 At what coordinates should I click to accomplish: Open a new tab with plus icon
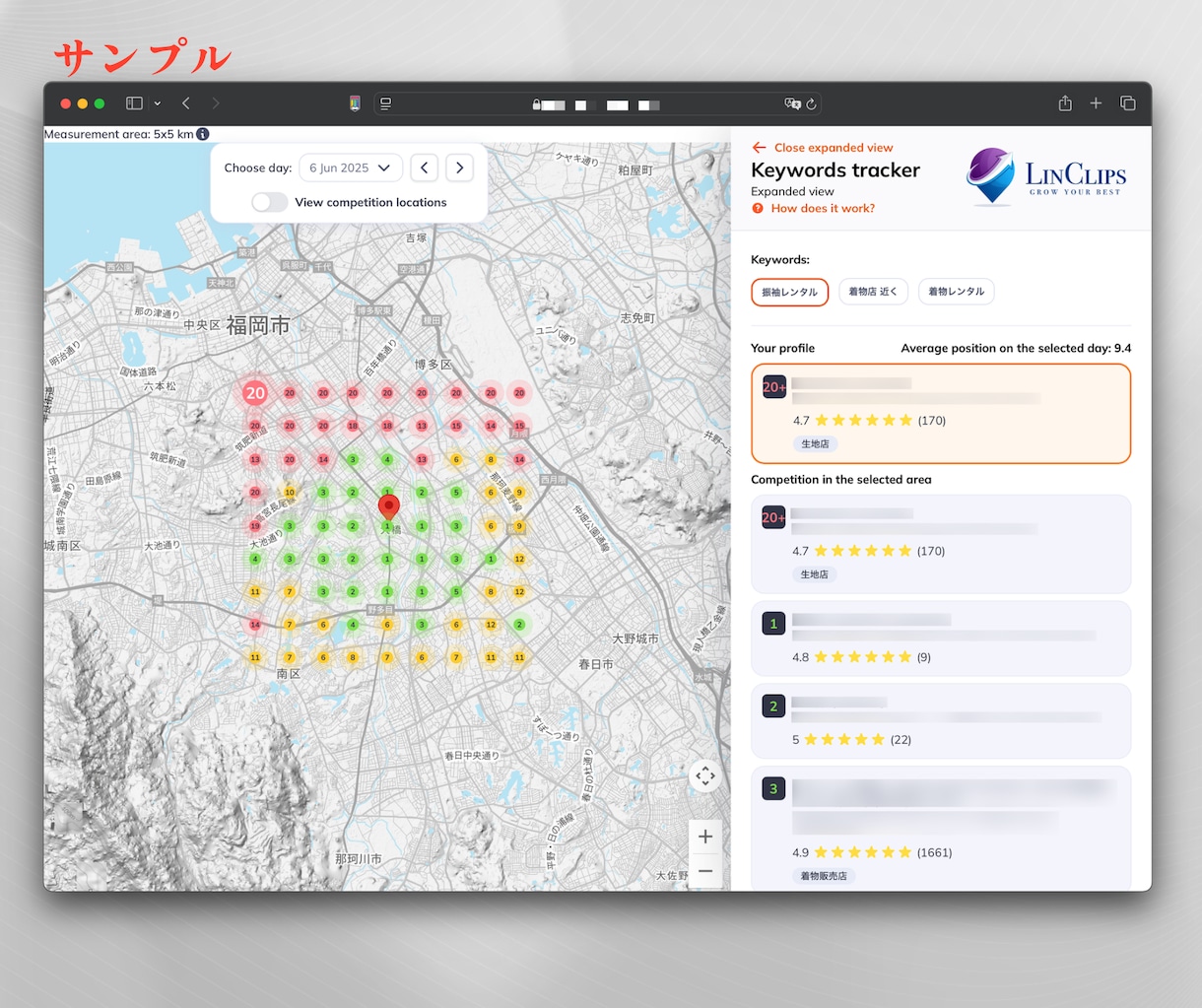tap(1096, 102)
